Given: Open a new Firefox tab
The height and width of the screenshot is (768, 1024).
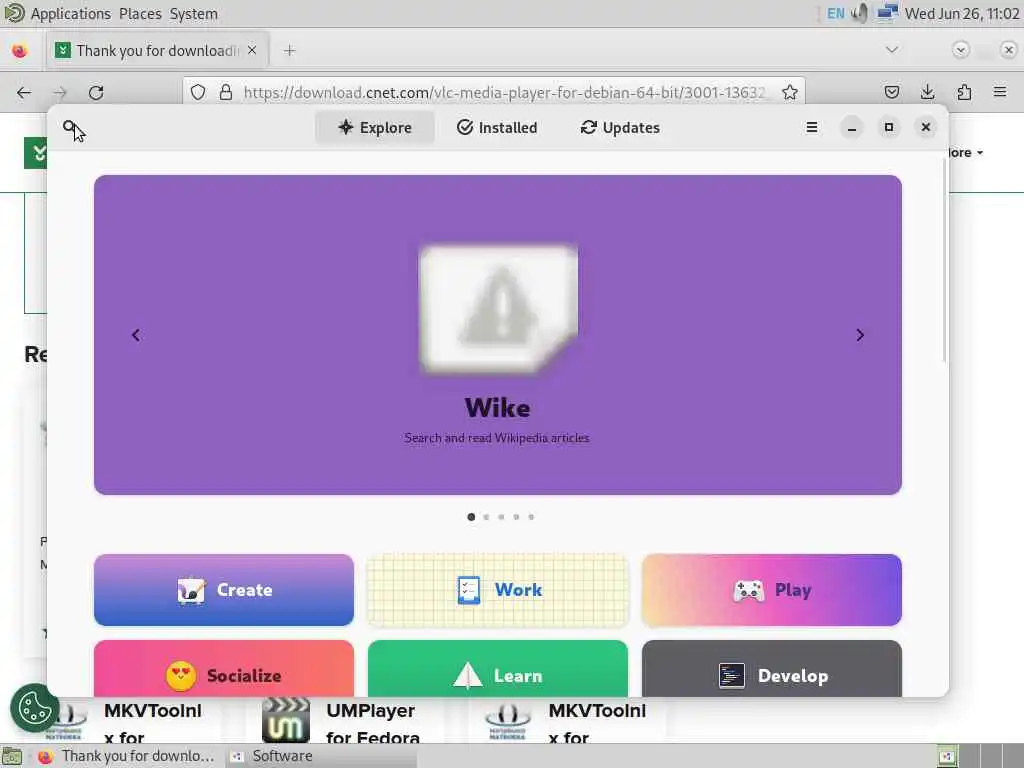Looking at the screenshot, I should [289, 50].
